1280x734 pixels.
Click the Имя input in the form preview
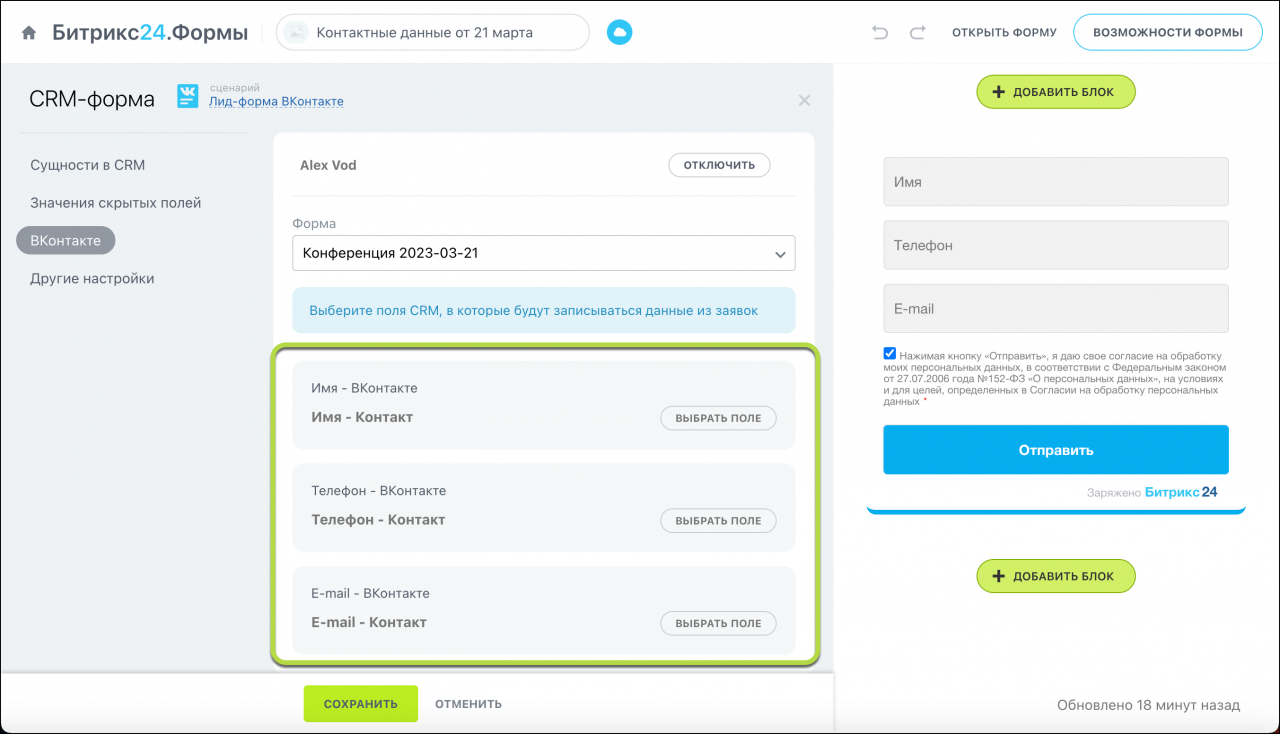point(1056,182)
